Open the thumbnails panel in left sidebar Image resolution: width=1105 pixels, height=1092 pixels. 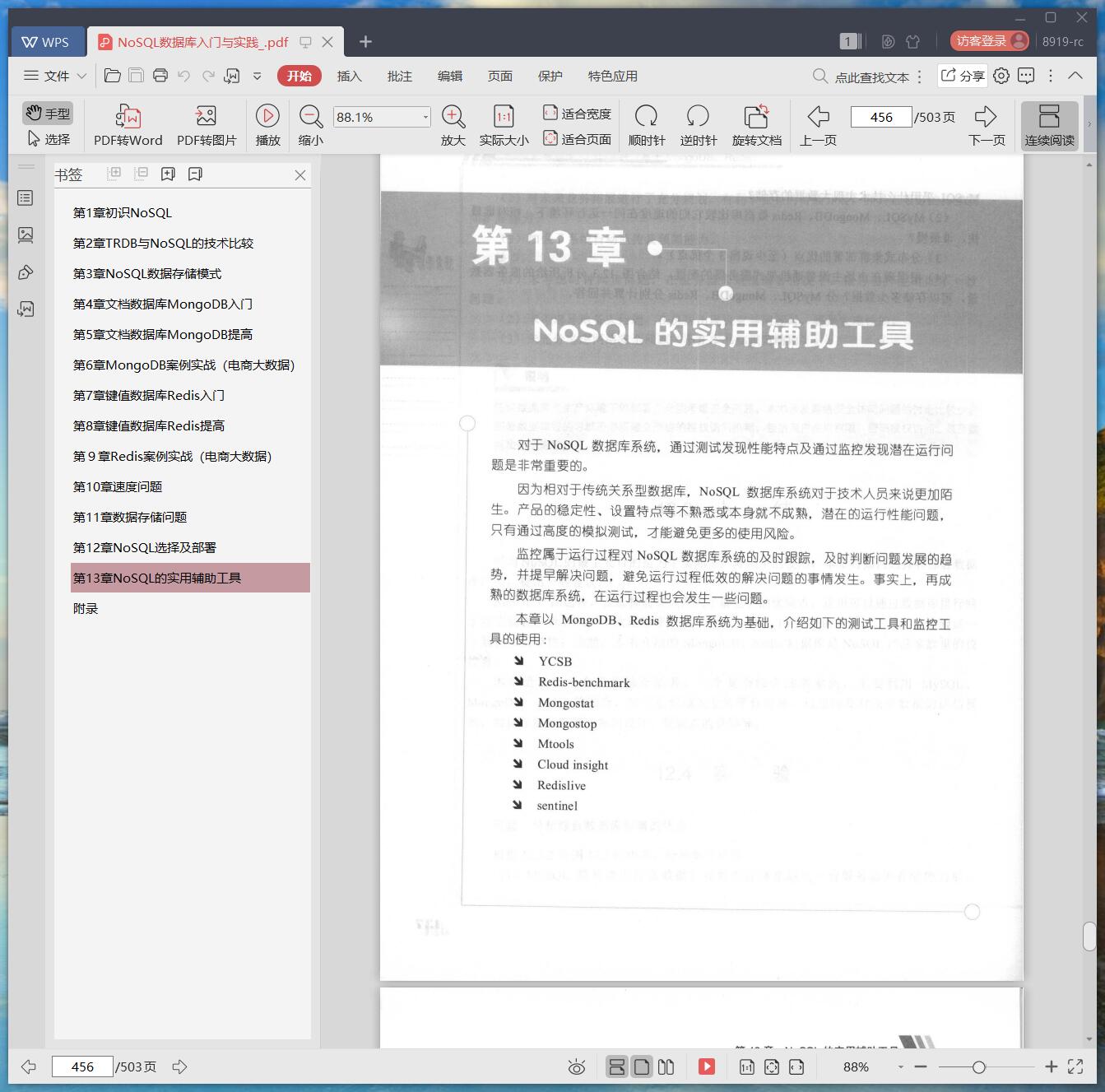pyautogui.click(x=26, y=235)
